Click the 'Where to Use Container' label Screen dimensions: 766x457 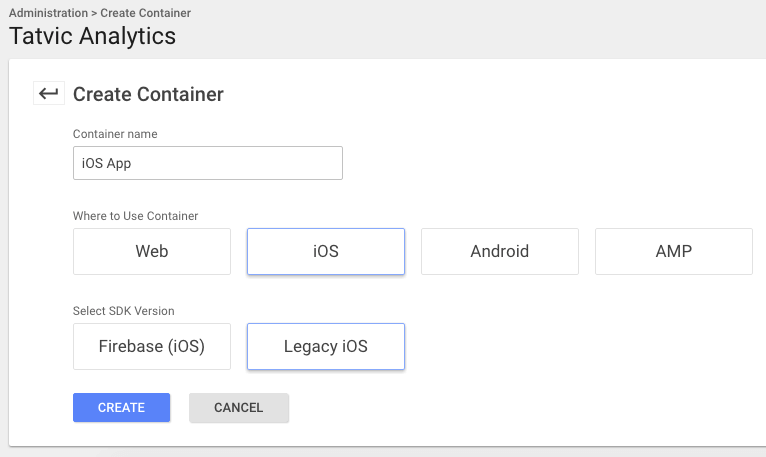pyautogui.click(x=135, y=216)
